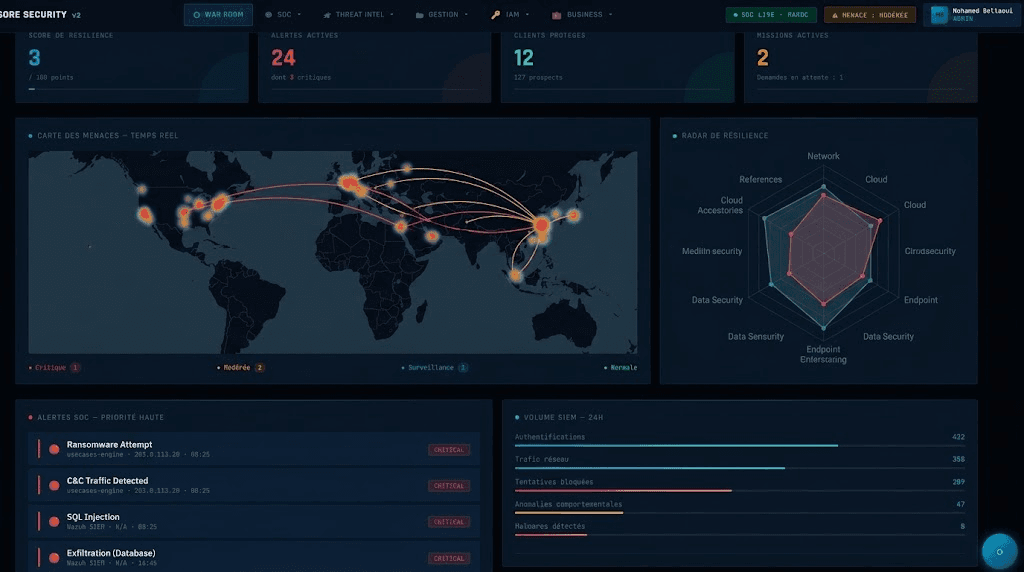Viewport: 1024px width, 572px height.
Task: Click the Gestion folder icon
Action: point(420,14)
